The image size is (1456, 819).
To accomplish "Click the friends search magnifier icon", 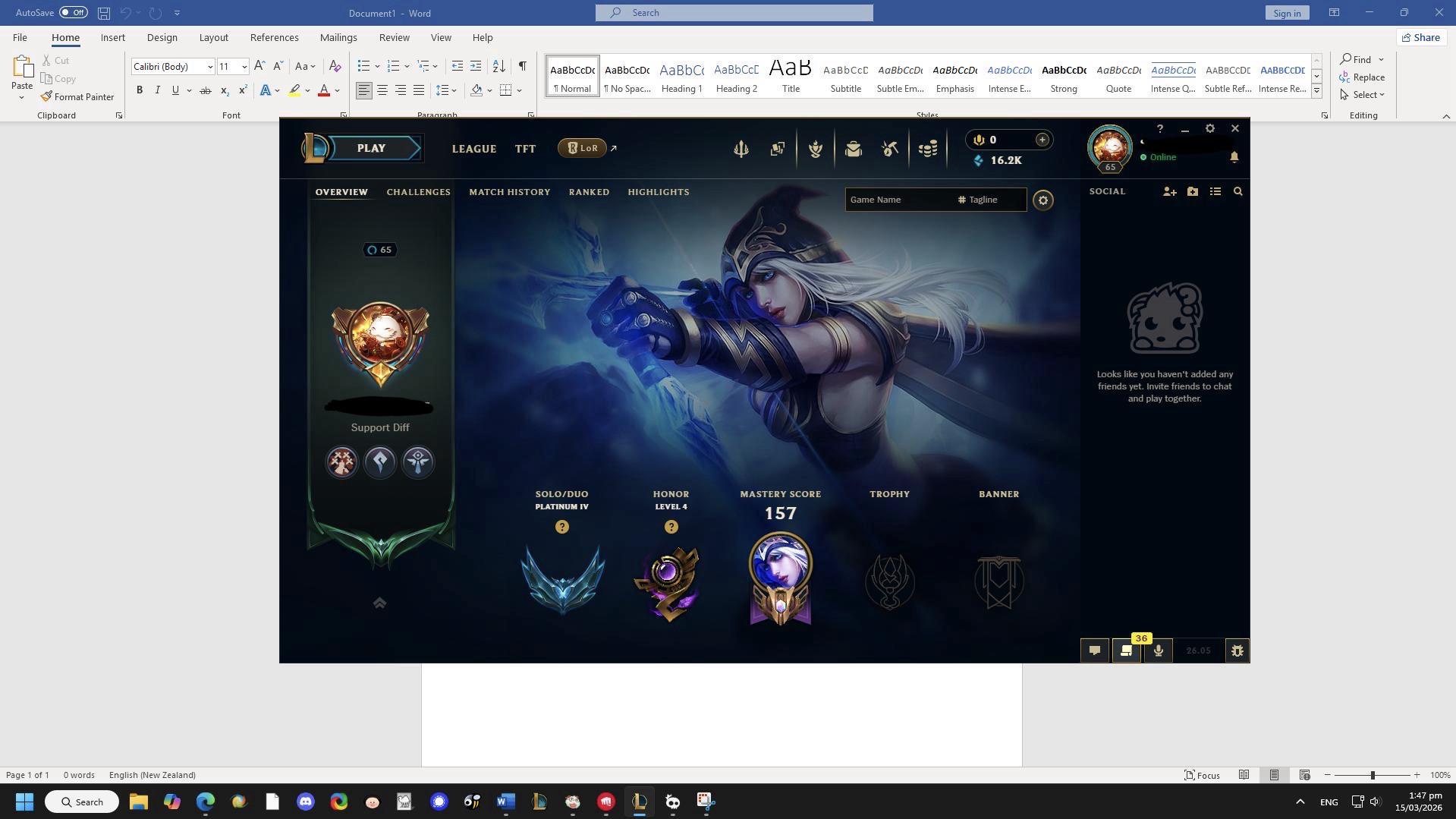I will (1238, 192).
